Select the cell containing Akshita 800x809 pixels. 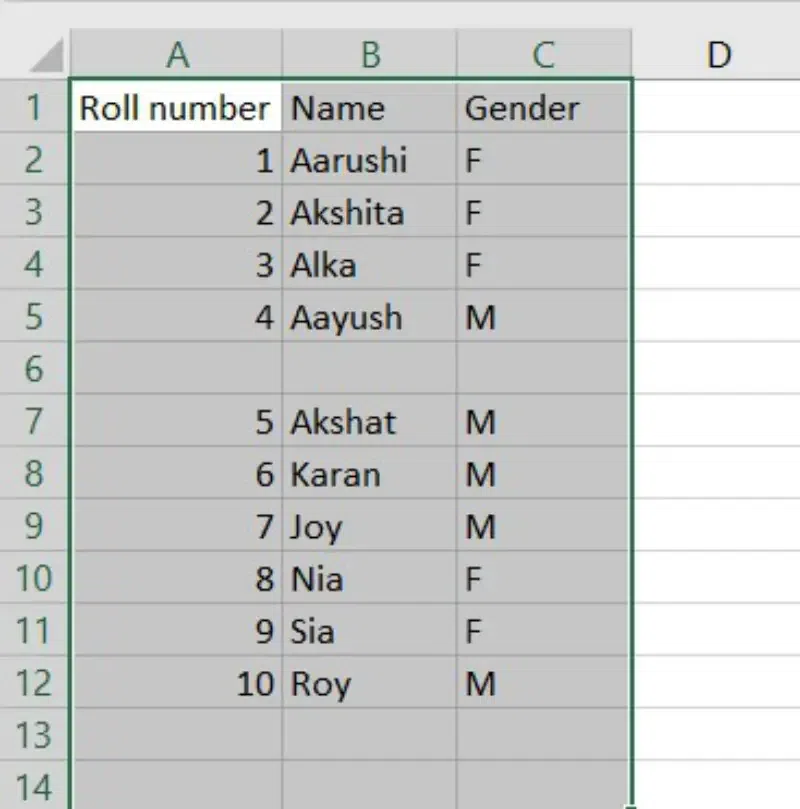point(369,213)
